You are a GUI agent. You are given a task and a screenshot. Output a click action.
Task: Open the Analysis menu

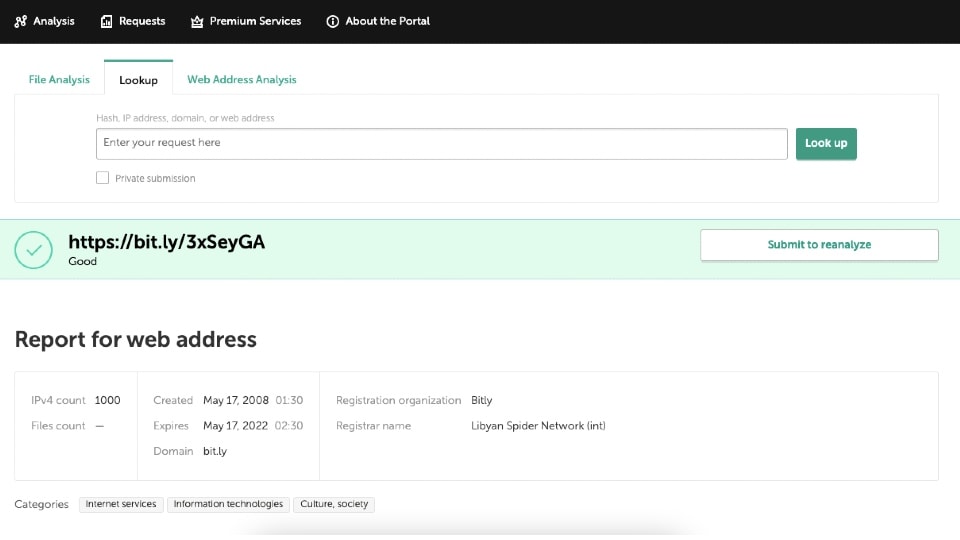pos(53,21)
